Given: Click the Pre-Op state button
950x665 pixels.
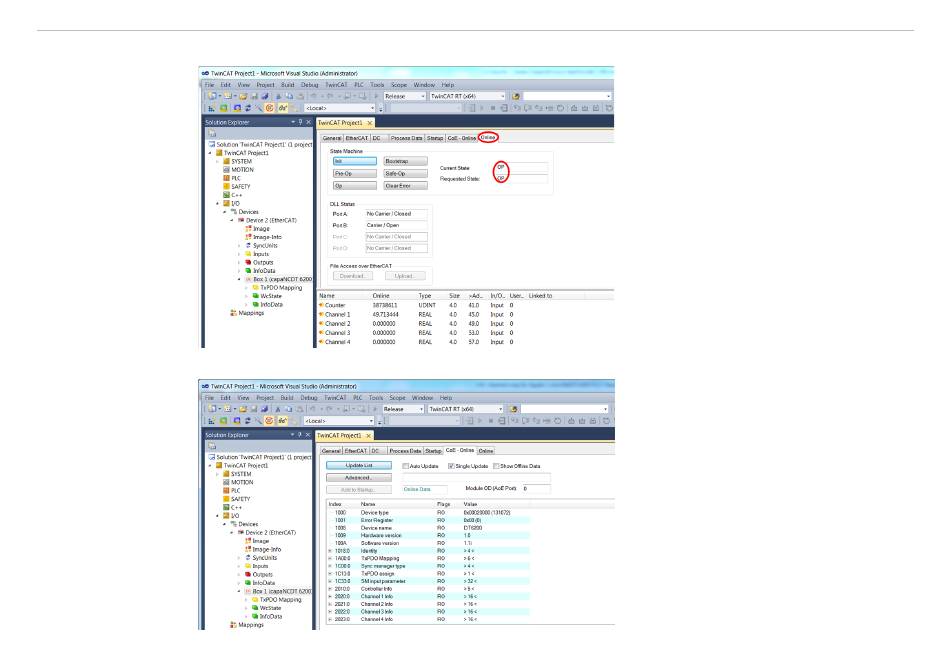Looking at the screenshot, I should (x=354, y=173).
